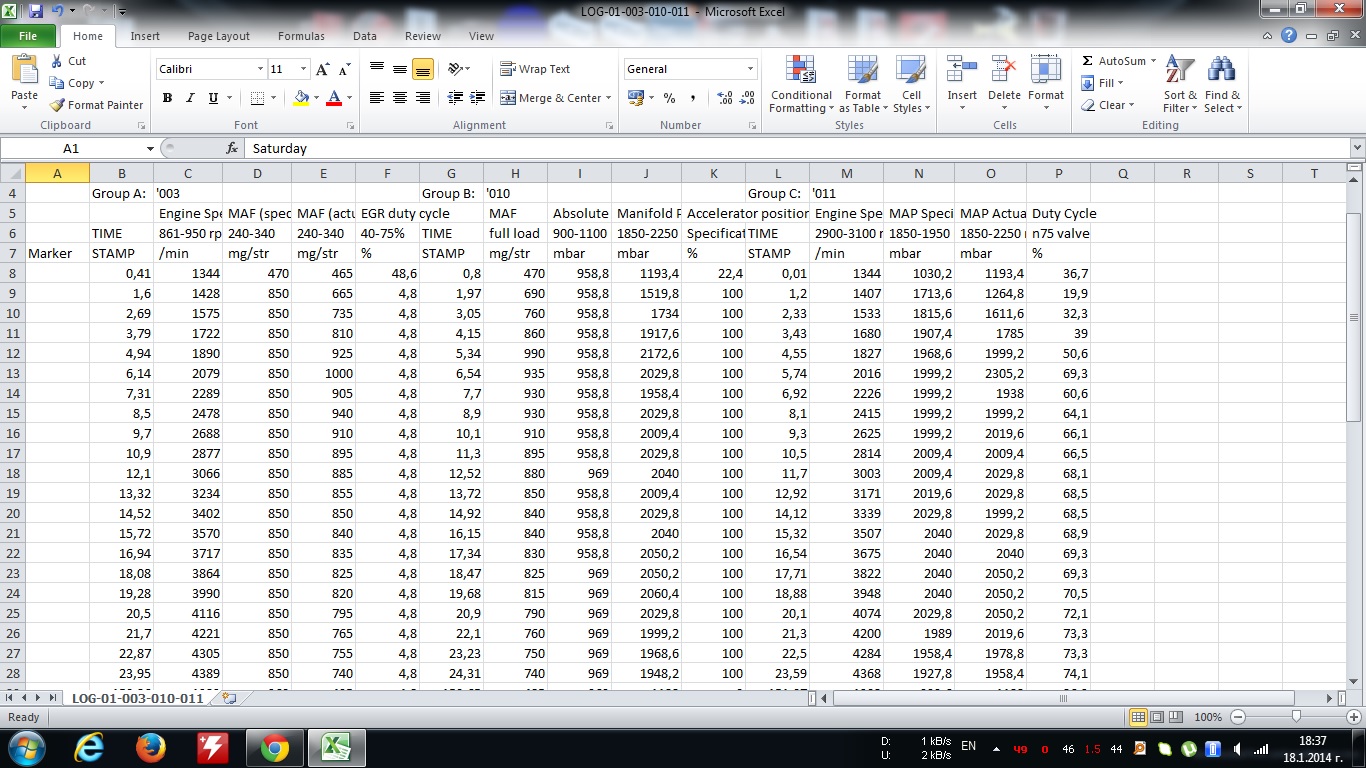1366x768 pixels.
Task: Toggle Wrap Text for the cell
Action: click(535, 69)
